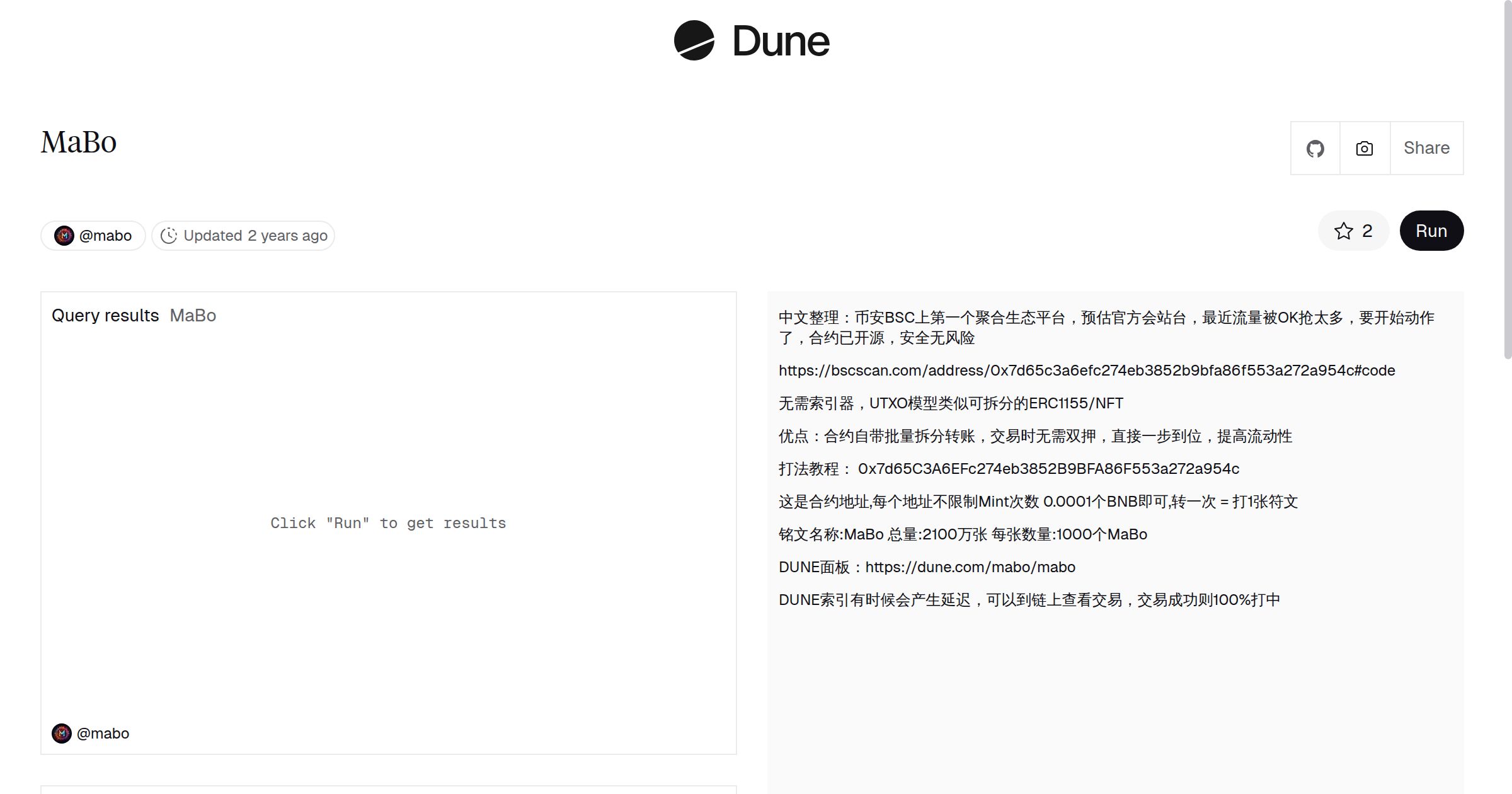This screenshot has height=794, width=1512.
Task: Click the mabo avatar below query results
Action: [x=62, y=734]
